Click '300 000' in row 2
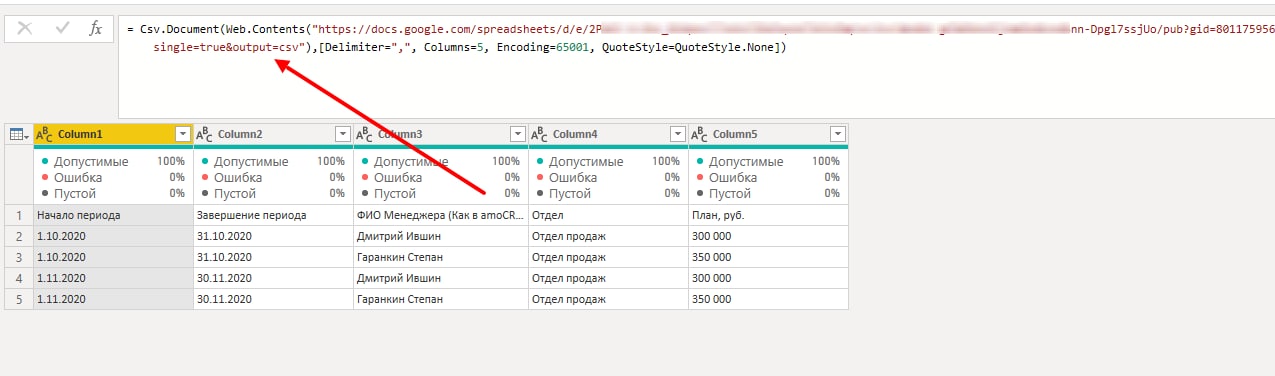The width and height of the screenshot is (1275, 376). 768,236
